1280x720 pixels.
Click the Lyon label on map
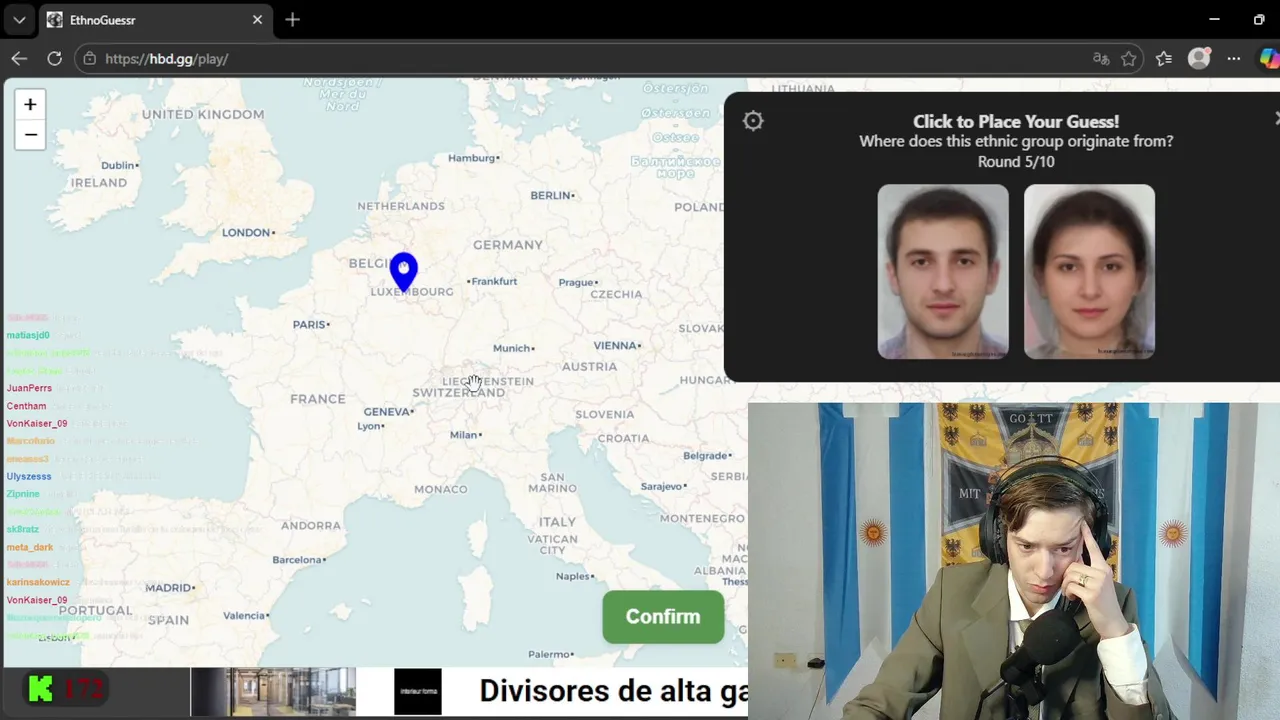[369, 425]
